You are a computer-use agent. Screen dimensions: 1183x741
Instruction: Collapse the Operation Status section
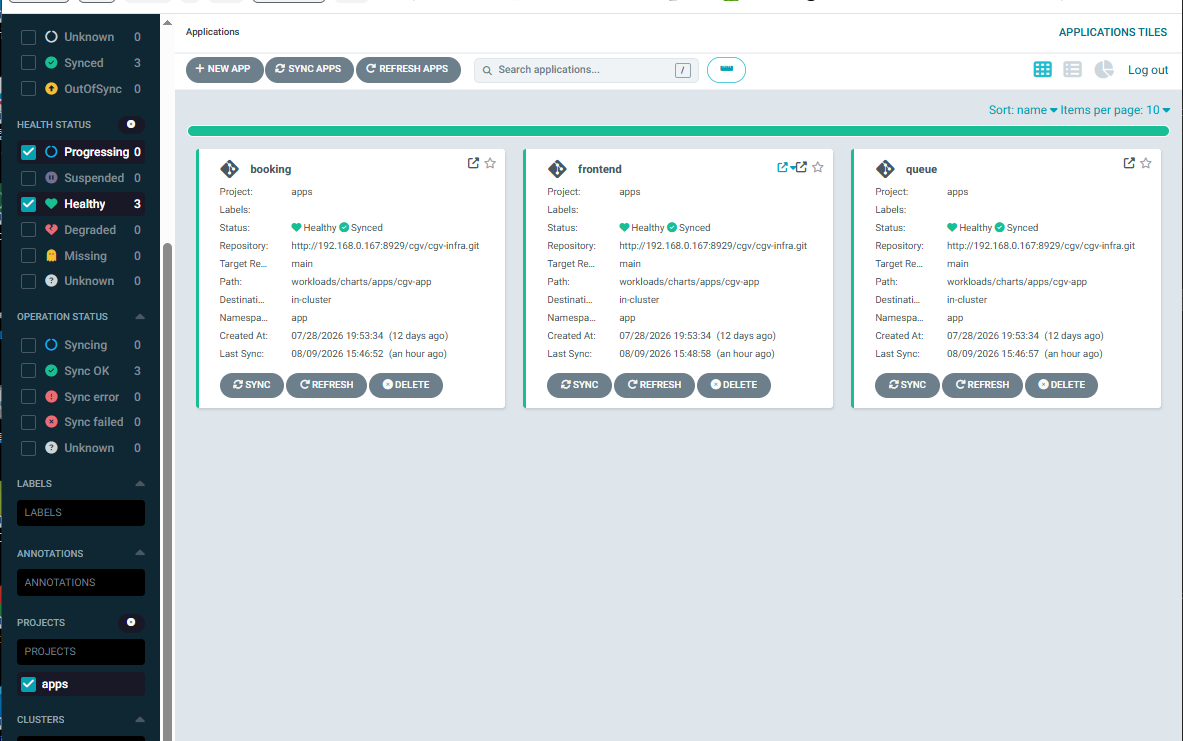[140, 316]
